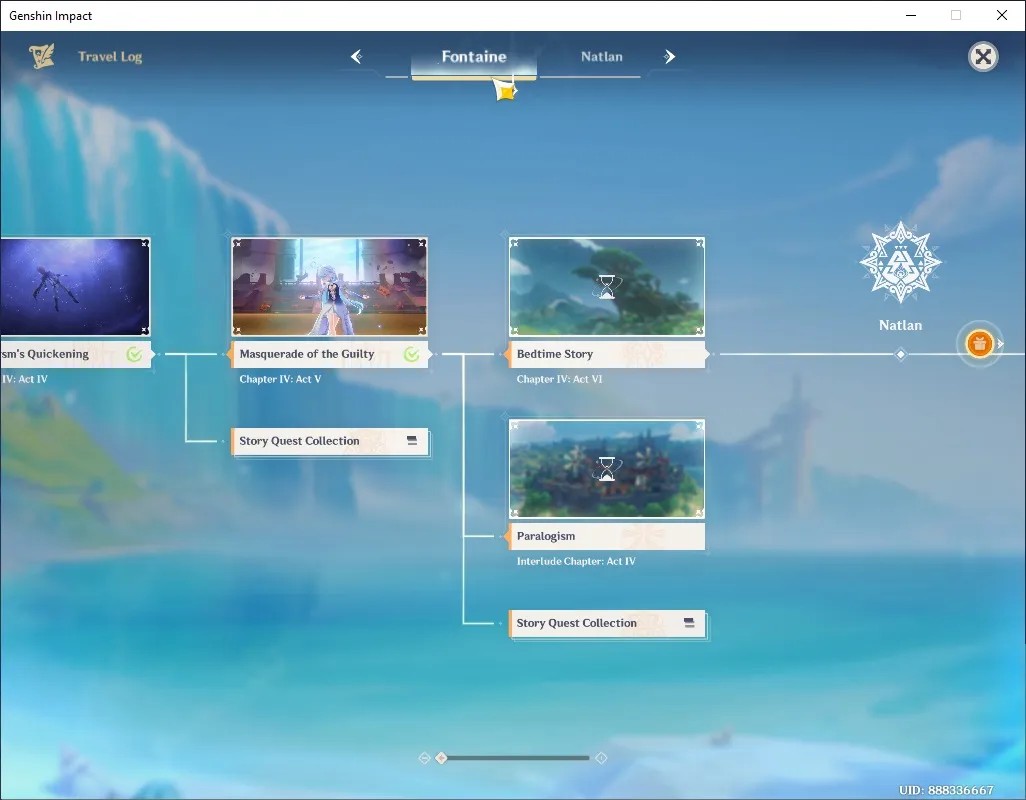The image size is (1026, 800).
Task: Expand Story Quest Collection under Paralogism
Action: 607,623
